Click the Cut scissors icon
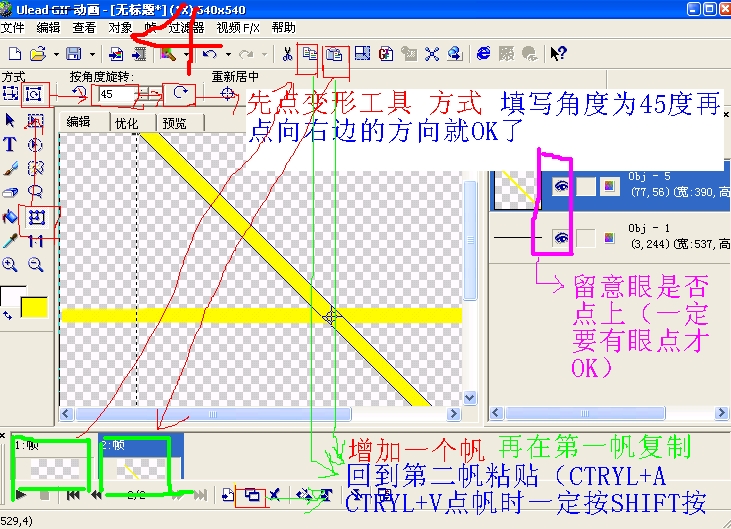 pyautogui.click(x=287, y=53)
